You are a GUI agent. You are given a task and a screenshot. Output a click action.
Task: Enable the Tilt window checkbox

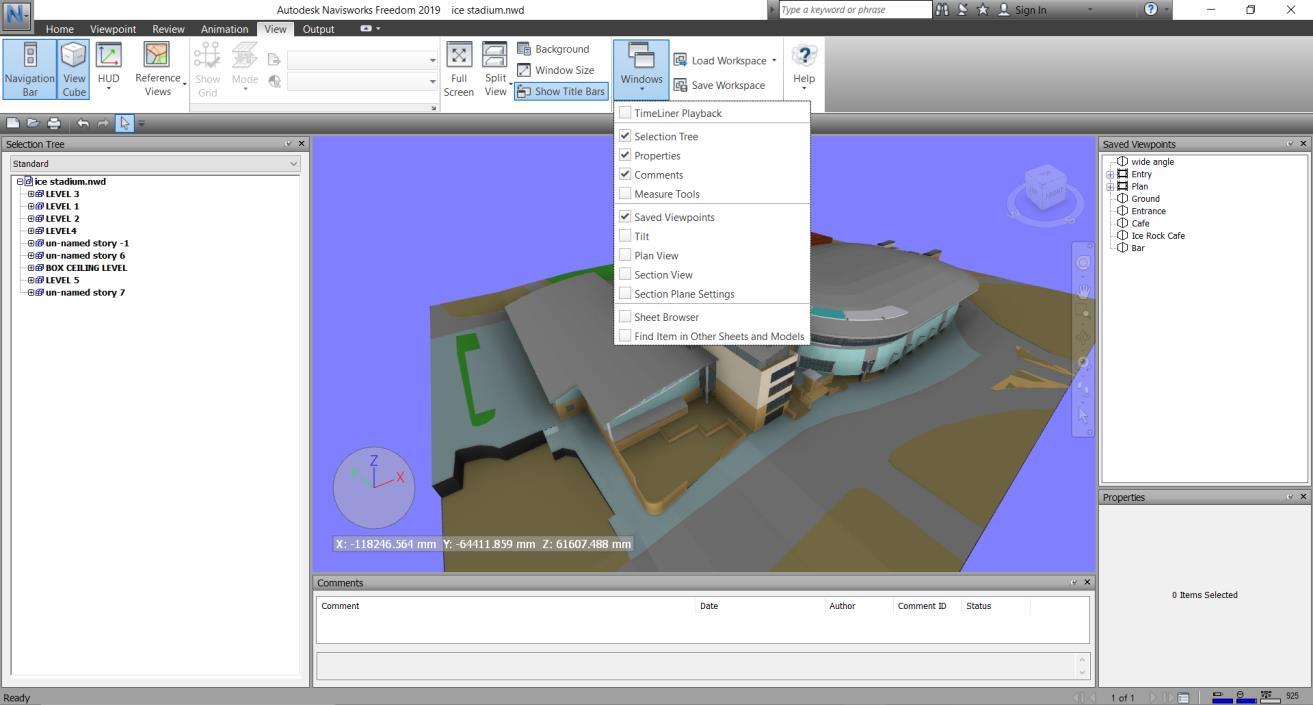click(625, 236)
